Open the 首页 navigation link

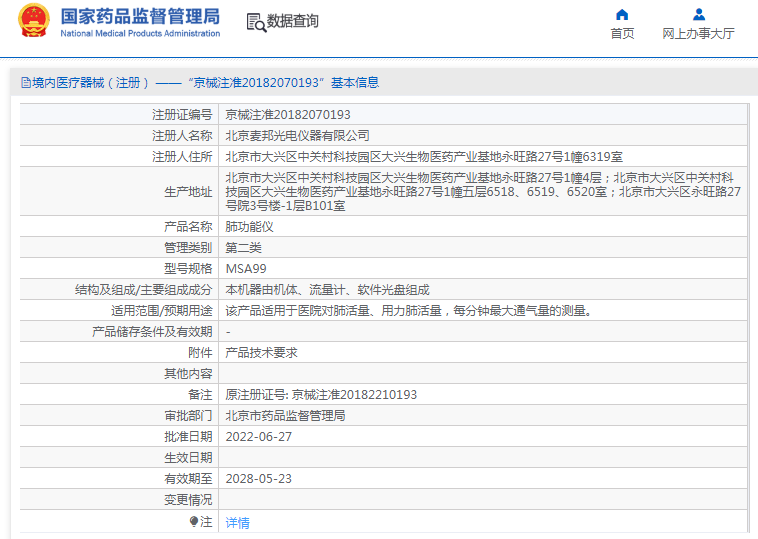coord(622,33)
